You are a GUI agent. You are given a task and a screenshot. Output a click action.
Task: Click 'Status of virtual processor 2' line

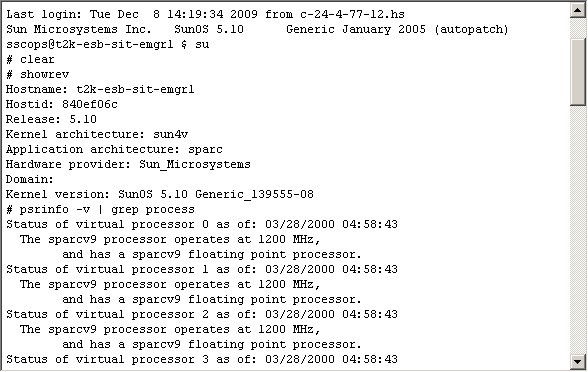(x=202, y=314)
